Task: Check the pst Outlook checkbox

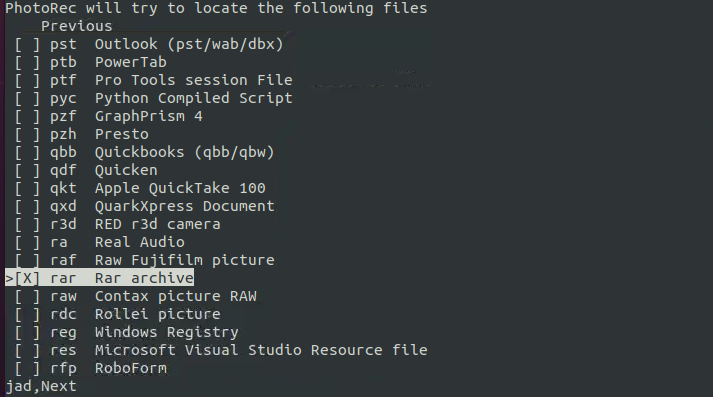Action: [x=27, y=44]
